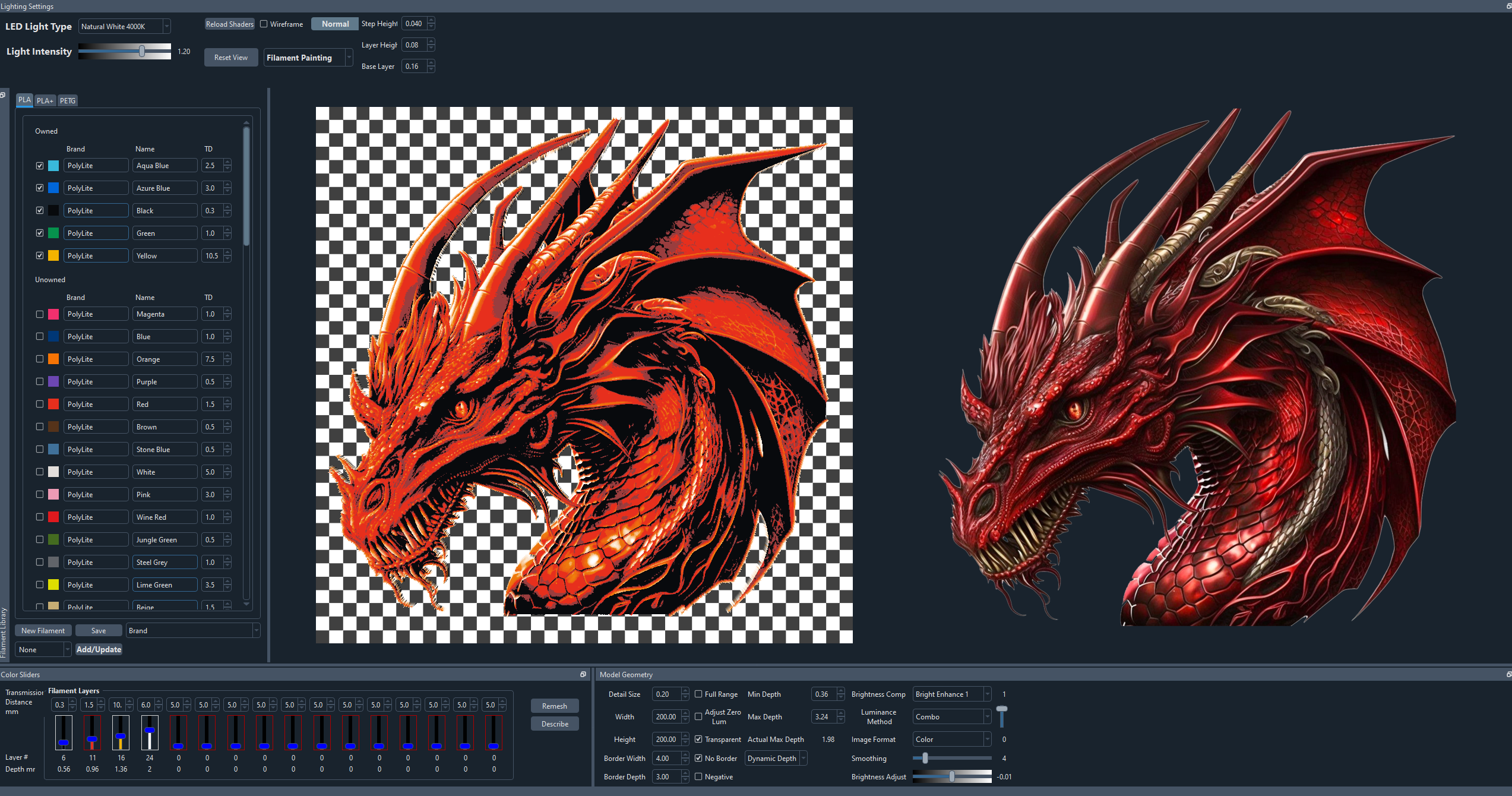The width and height of the screenshot is (1512, 796).
Task: Open the None dropdown near Add/Update
Action: (43, 650)
